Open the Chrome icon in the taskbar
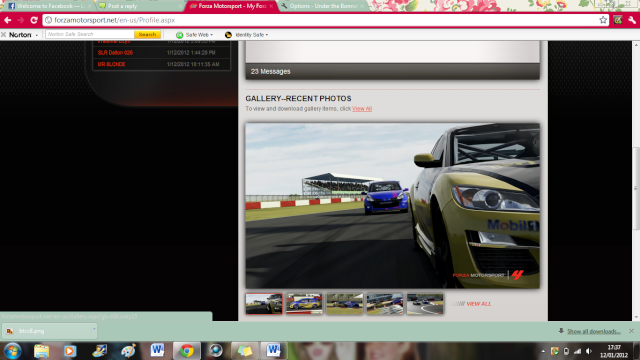The image size is (640, 360). tap(187, 351)
